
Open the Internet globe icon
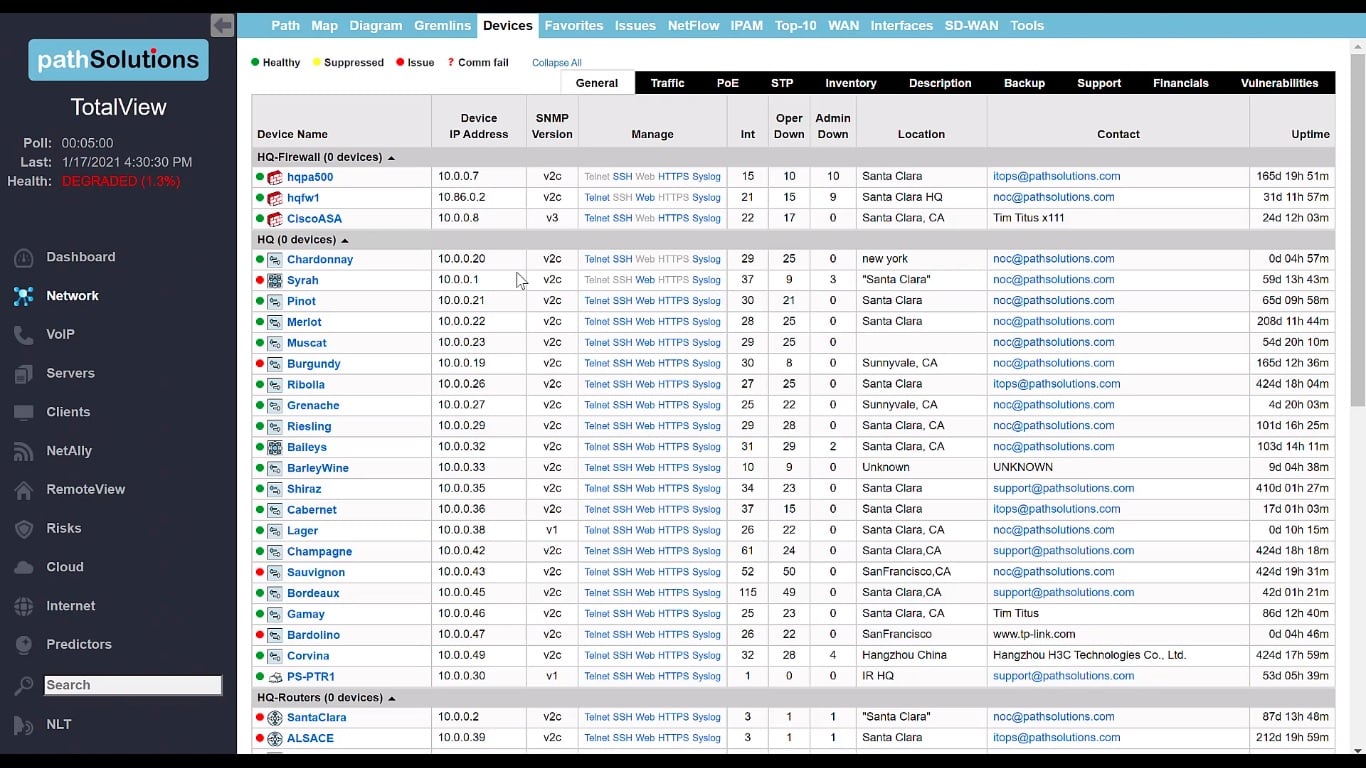(24, 606)
